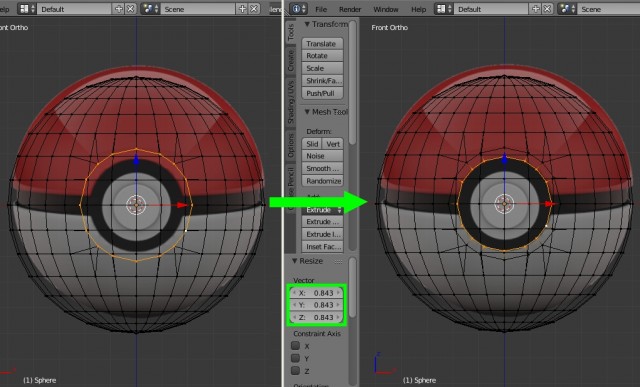Switch to the Shading / UVs tab
The image size is (640, 387).
click(x=291, y=102)
